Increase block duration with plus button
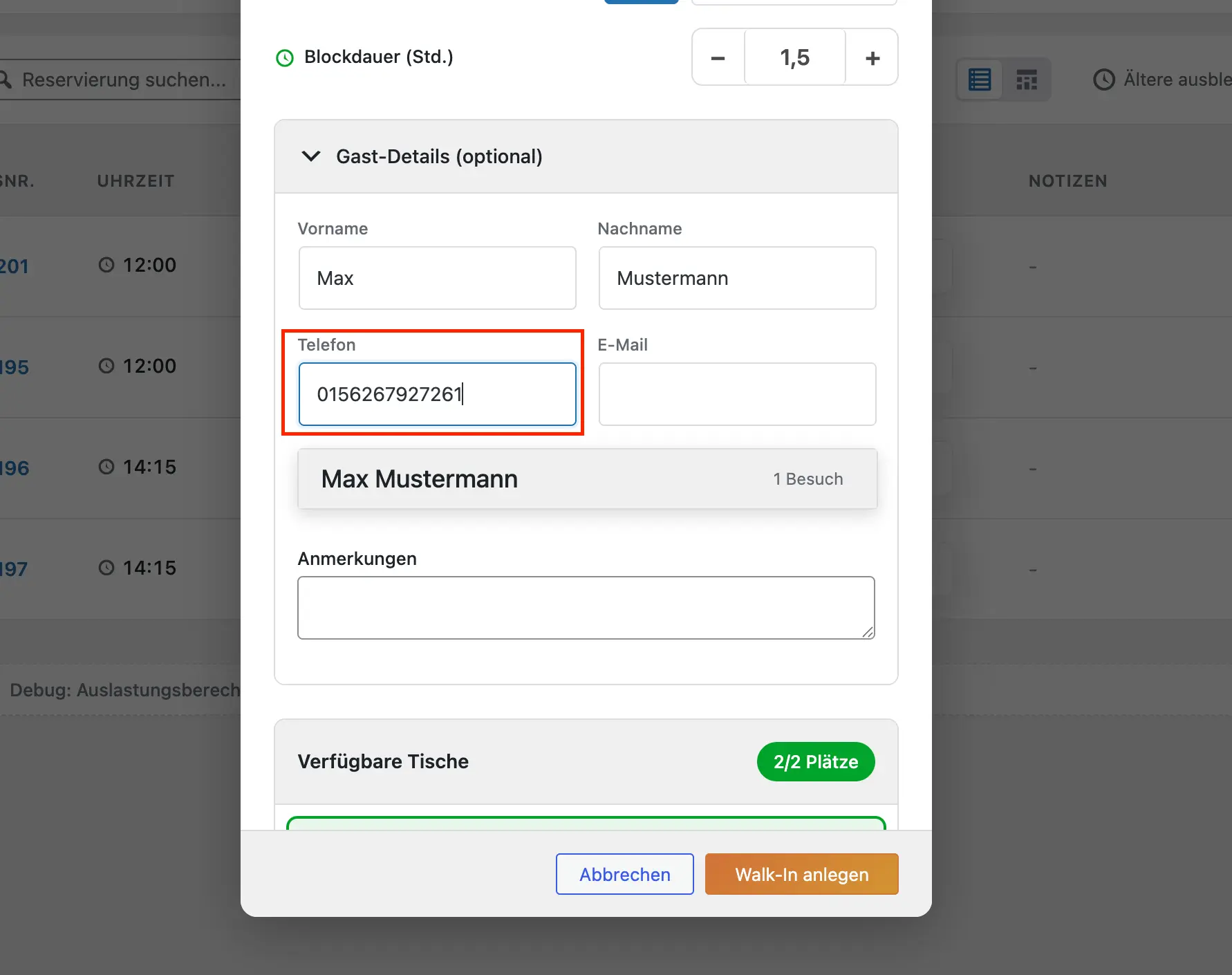1232x975 pixels. point(872,58)
